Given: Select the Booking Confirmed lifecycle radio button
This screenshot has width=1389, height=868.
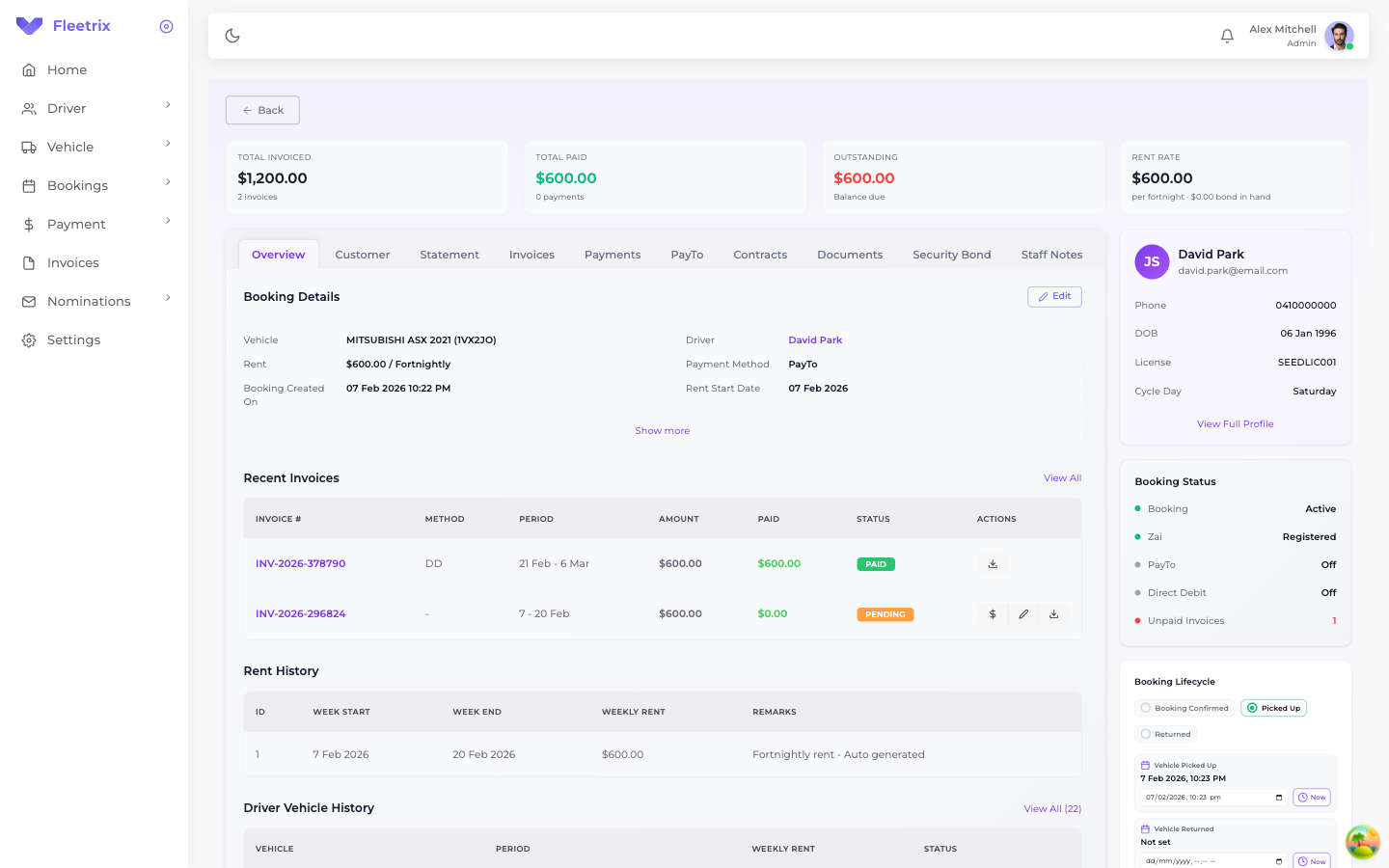Looking at the screenshot, I should coord(1185,707).
